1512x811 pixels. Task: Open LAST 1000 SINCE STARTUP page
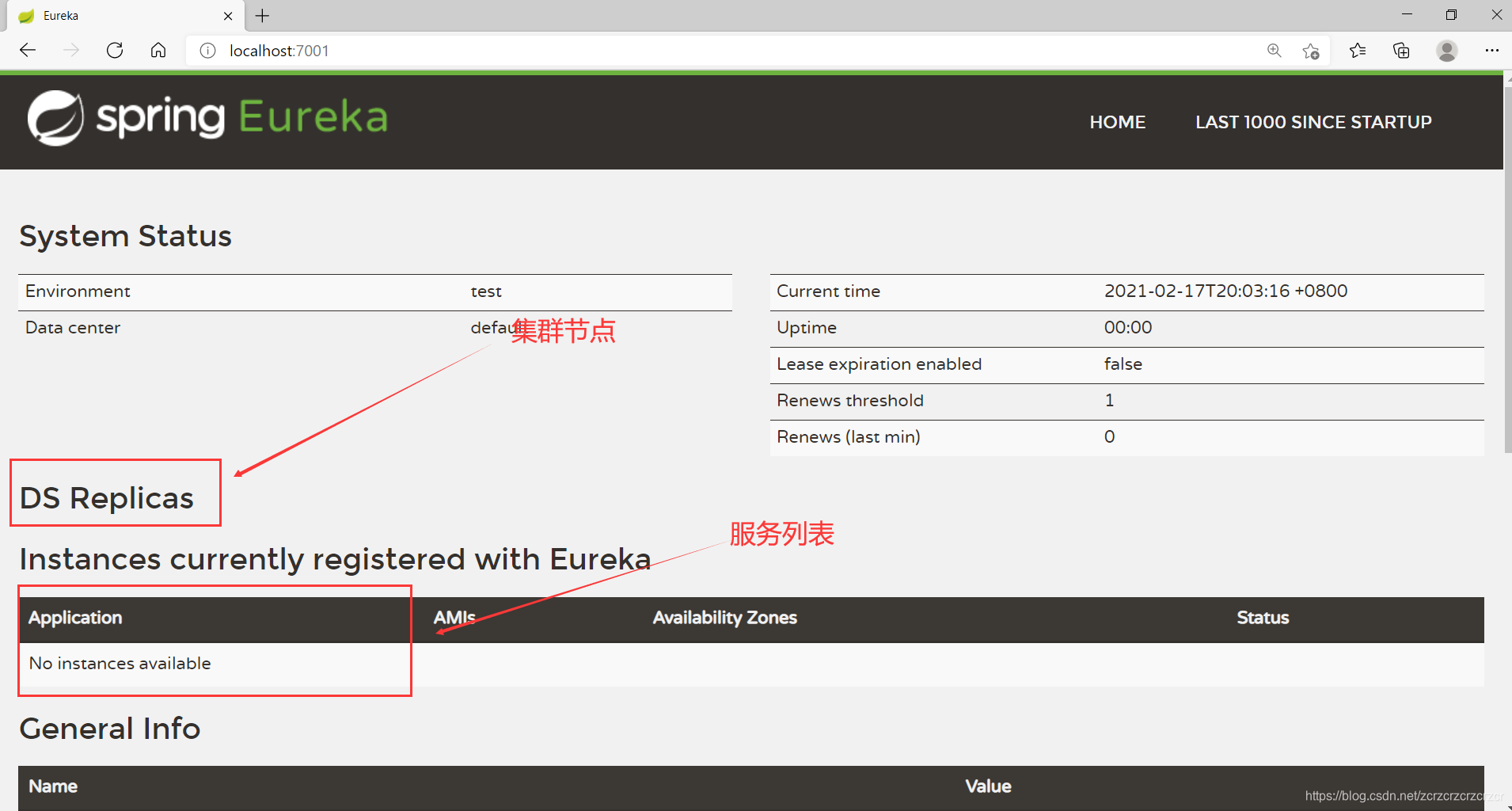[1313, 122]
